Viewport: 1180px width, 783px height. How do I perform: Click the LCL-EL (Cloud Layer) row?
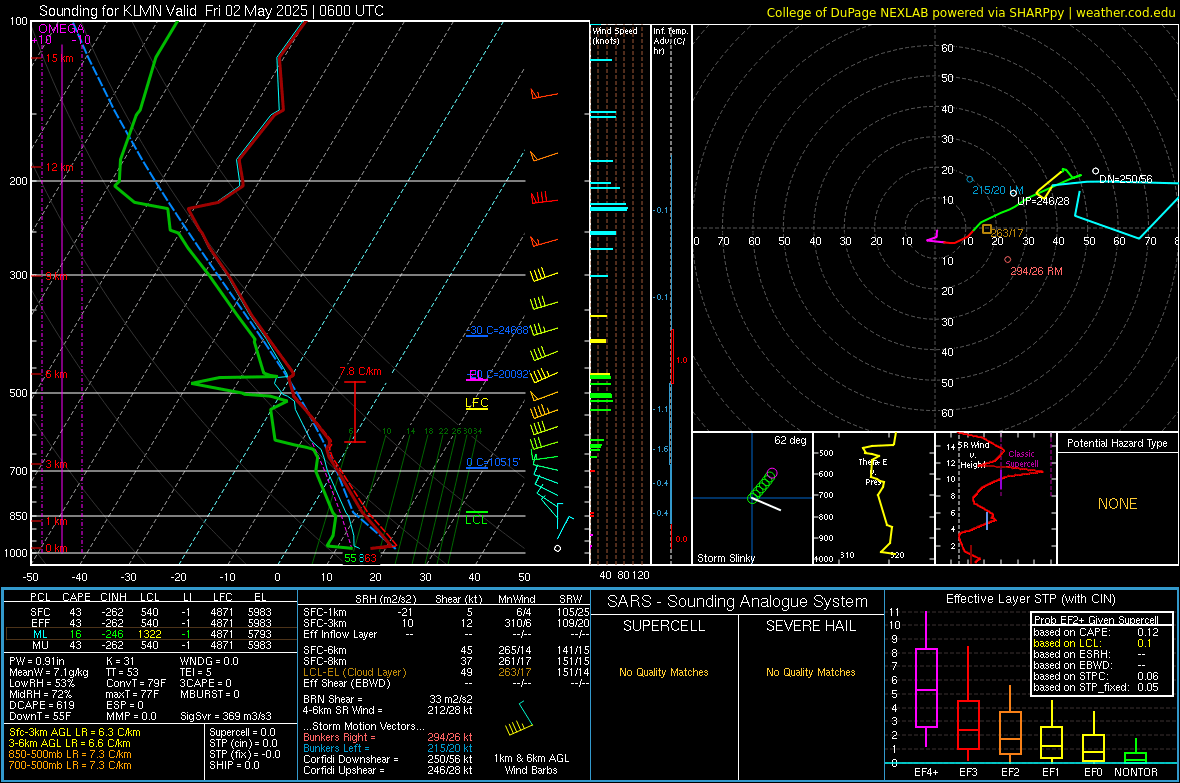coord(446,672)
